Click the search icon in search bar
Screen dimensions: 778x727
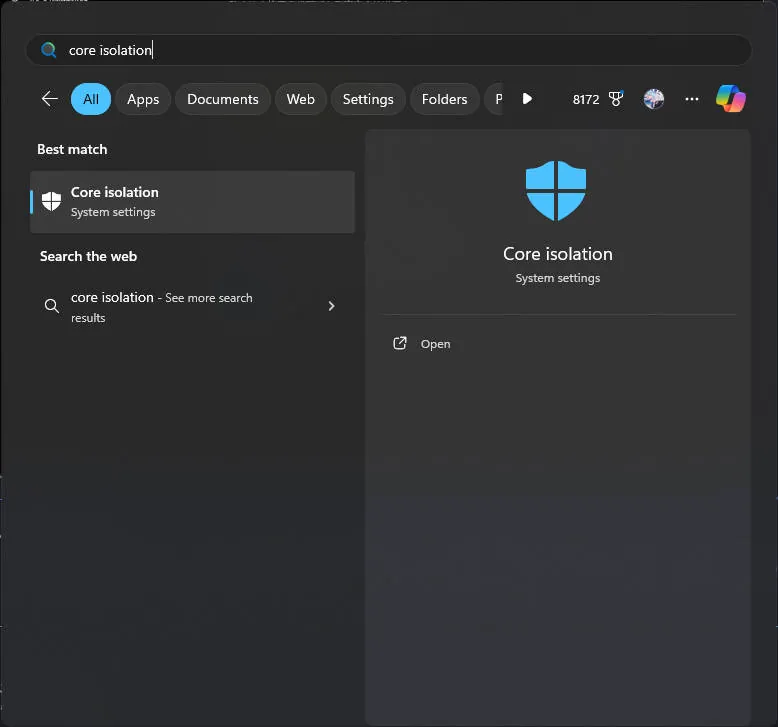[48, 50]
